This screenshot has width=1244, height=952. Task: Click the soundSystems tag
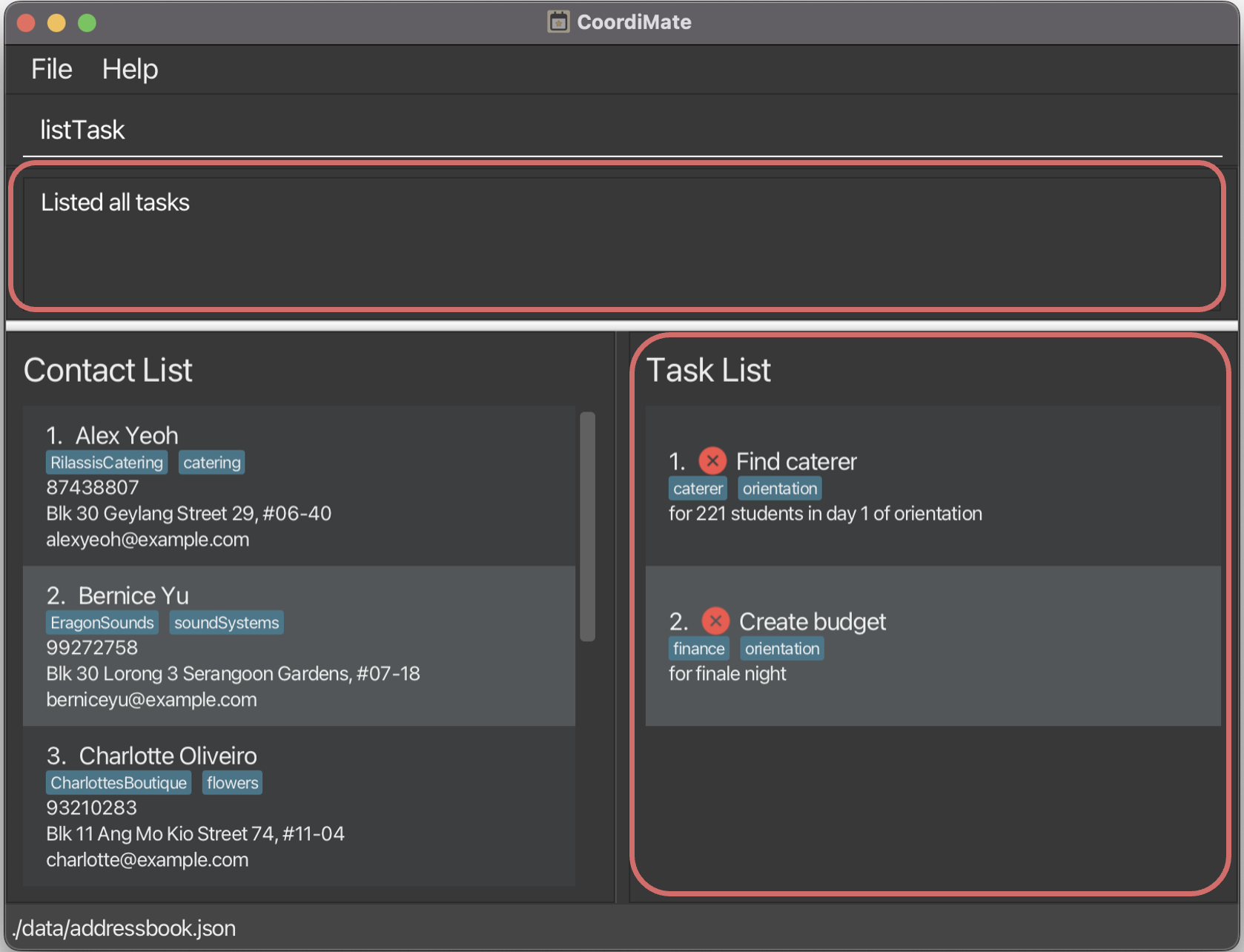[226, 623]
